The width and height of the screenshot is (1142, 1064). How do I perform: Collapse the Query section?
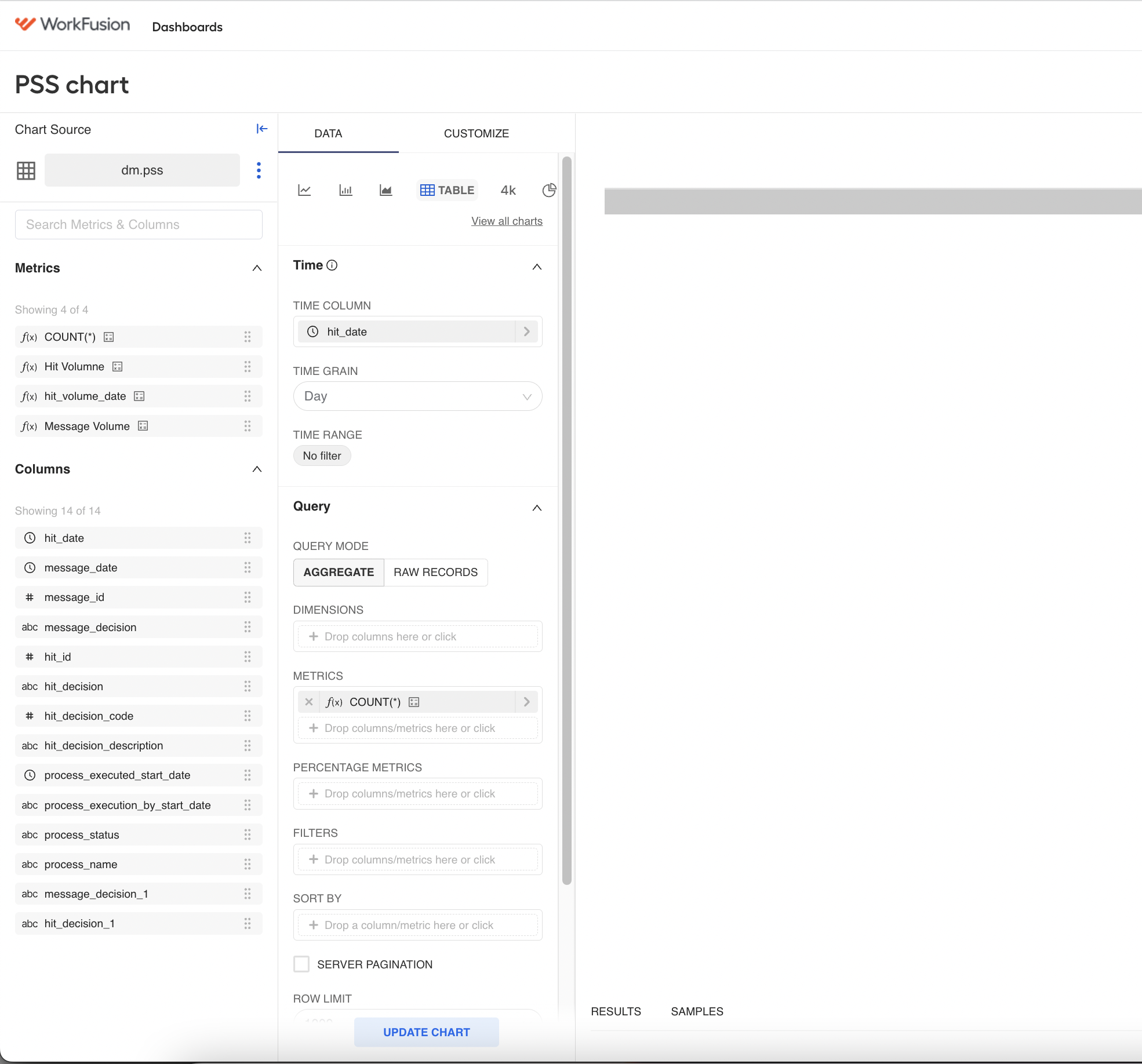coord(537,508)
